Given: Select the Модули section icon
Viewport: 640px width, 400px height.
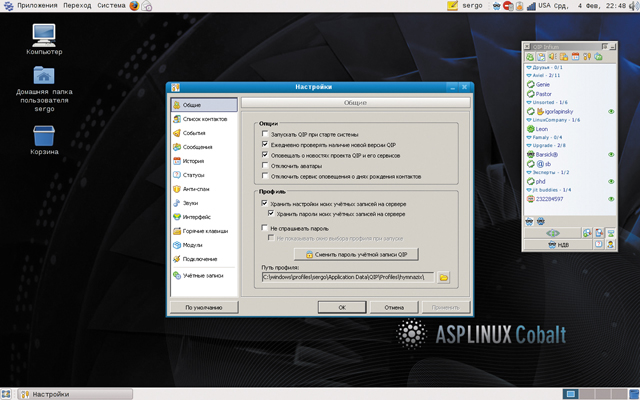Looking at the screenshot, I should [177, 245].
